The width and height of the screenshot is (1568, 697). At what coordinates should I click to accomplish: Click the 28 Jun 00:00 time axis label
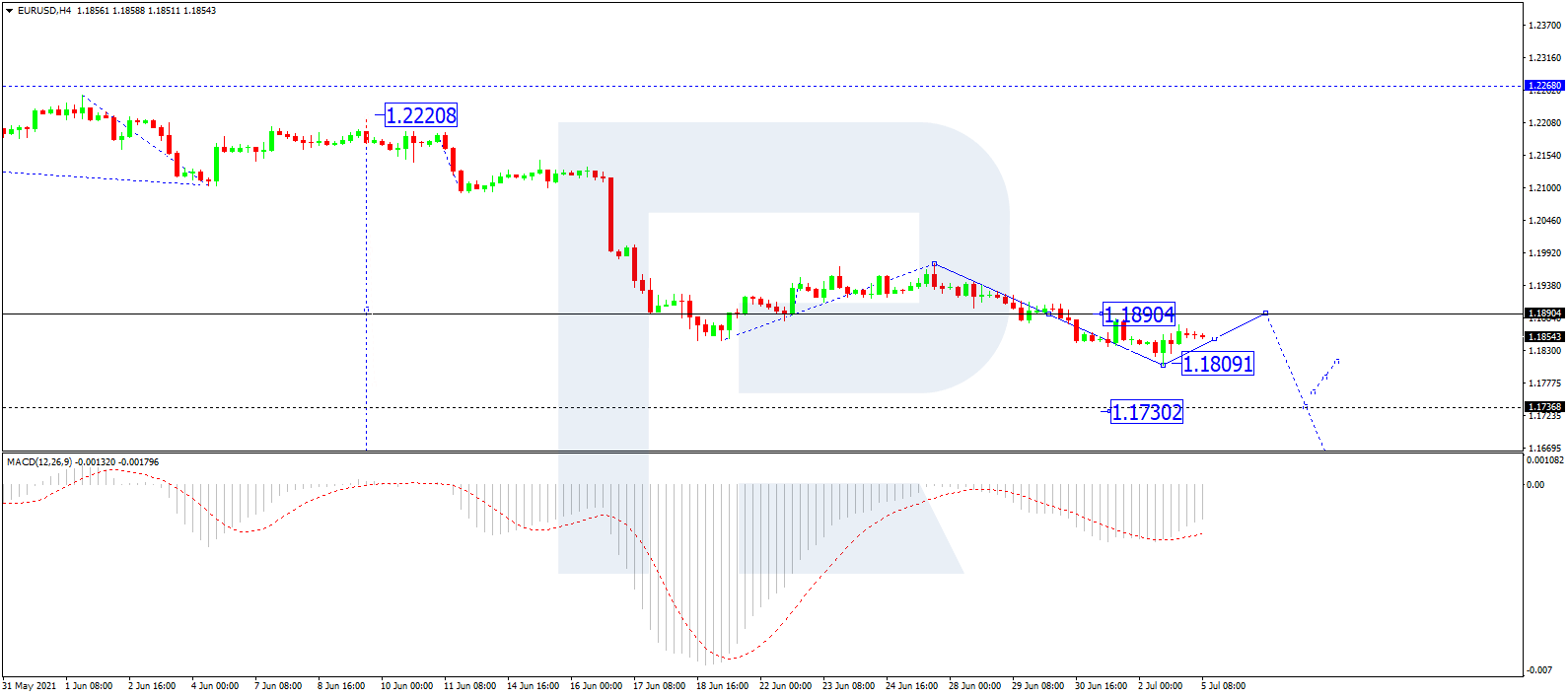click(x=974, y=686)
